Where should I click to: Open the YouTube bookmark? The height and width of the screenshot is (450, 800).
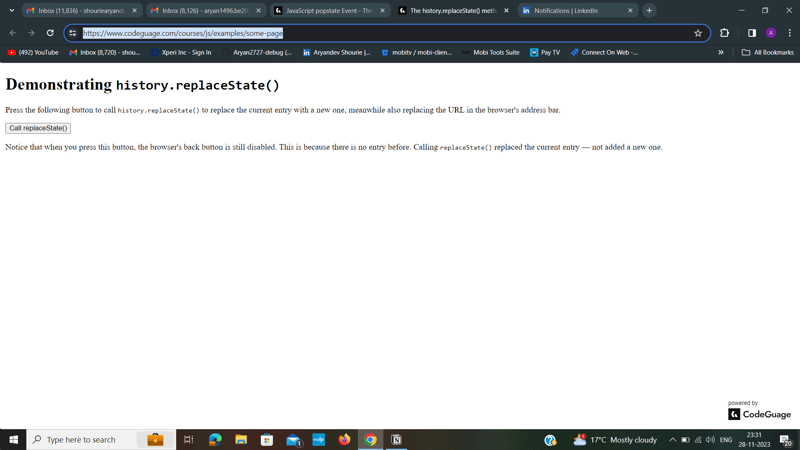coord(33,53)
